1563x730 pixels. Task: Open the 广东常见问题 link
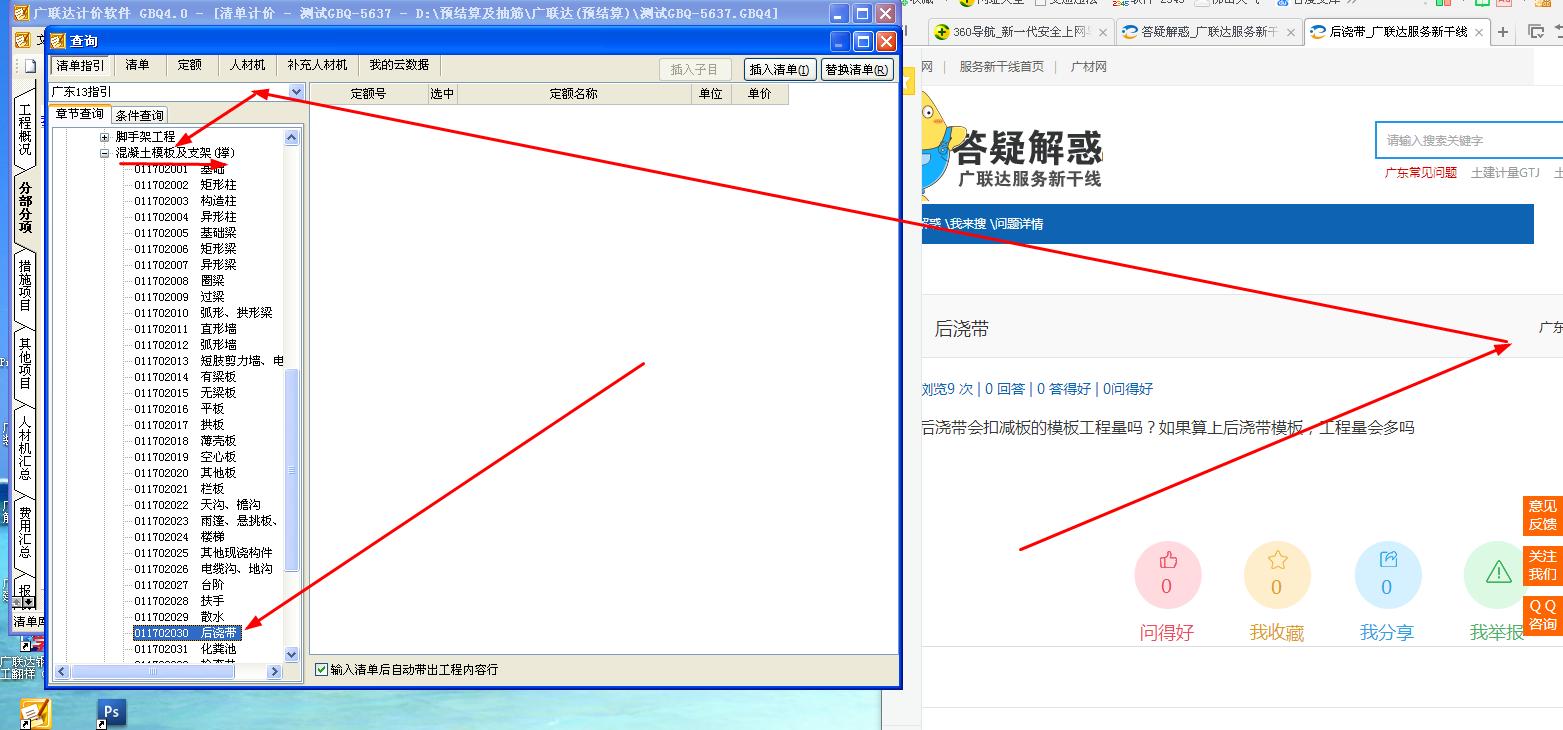(1420, 173)
